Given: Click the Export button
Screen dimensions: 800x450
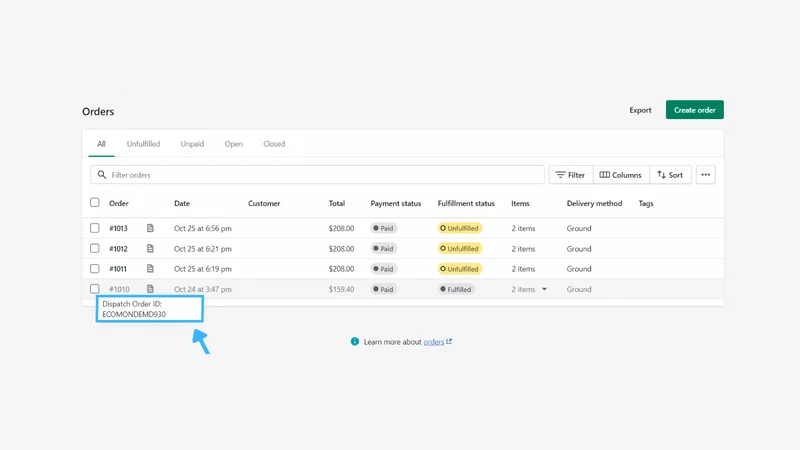Looking at the screenshot, I should [x=640, y=110].
